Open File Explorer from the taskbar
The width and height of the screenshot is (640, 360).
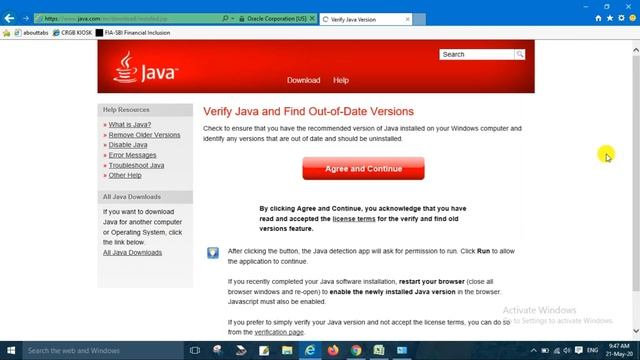pos(287,351)
